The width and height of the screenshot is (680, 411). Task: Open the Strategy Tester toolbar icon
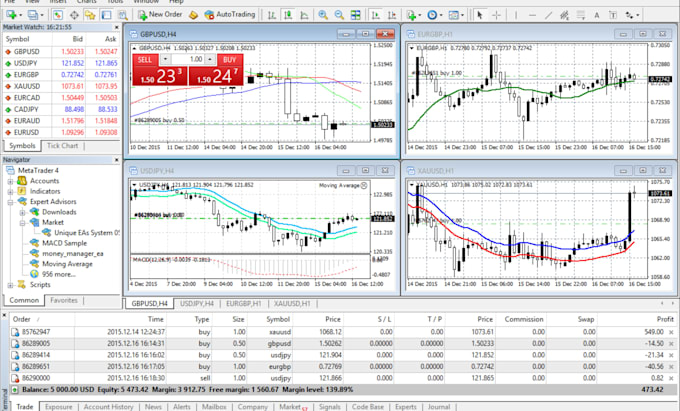123,15
